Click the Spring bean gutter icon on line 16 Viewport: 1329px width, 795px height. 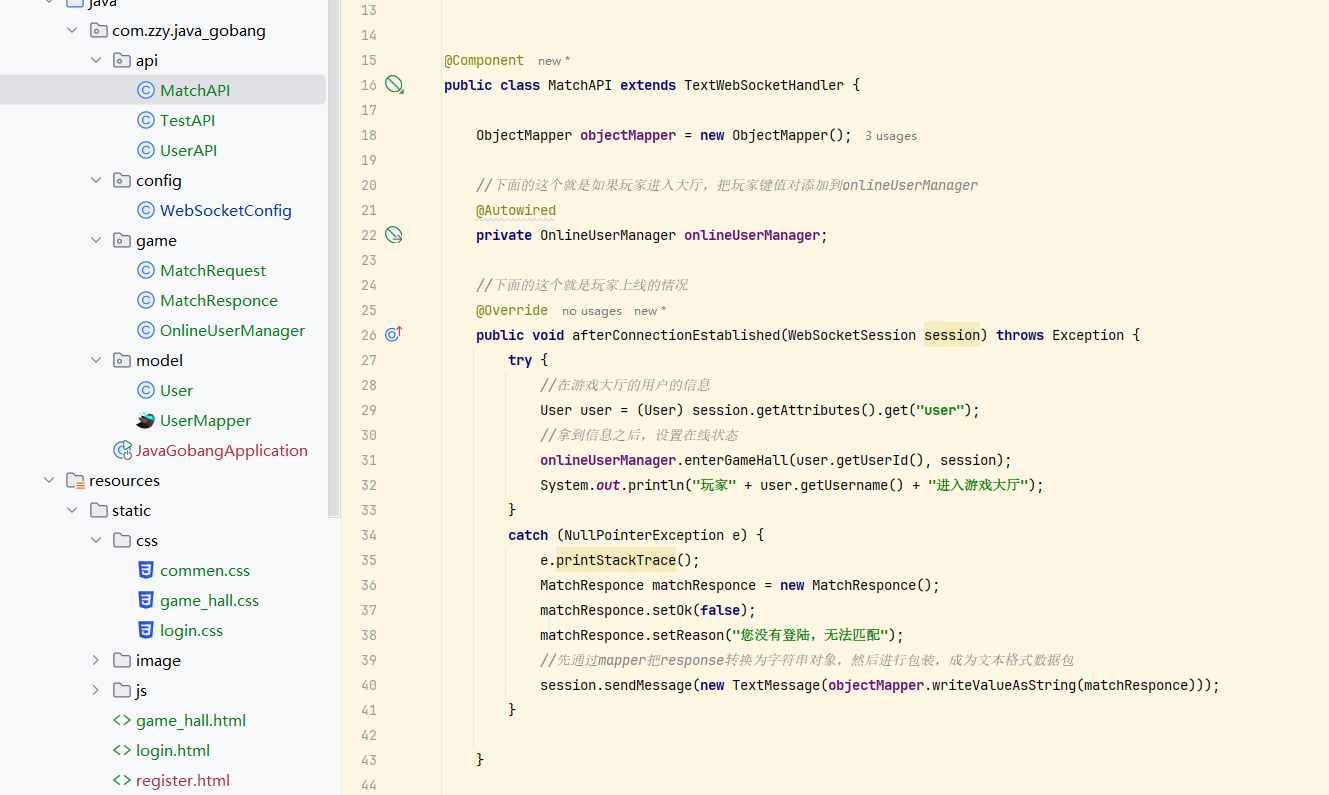(x=394, y=85)
